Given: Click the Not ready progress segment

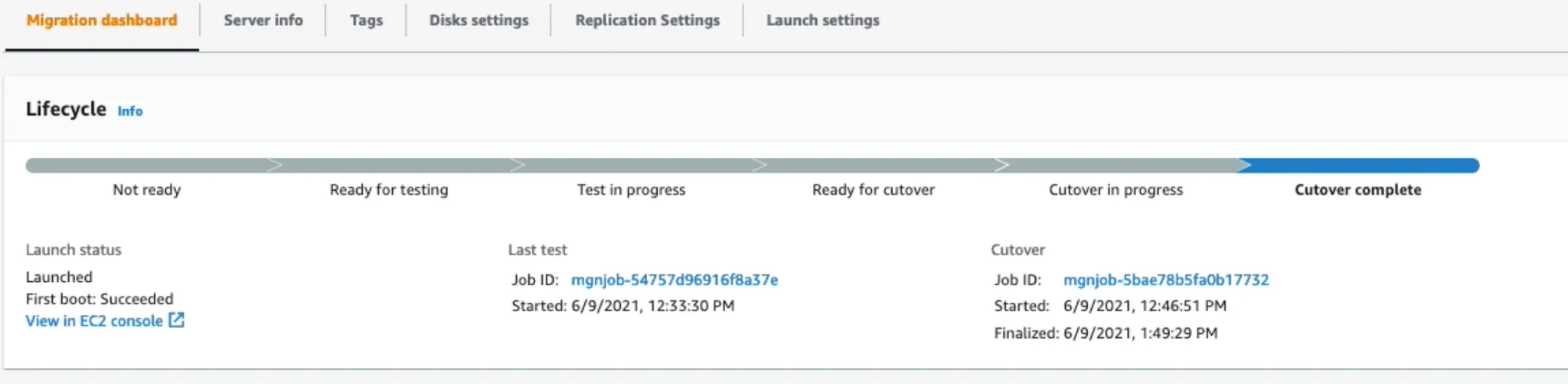Looking at the screenshot, I should 147,165.
